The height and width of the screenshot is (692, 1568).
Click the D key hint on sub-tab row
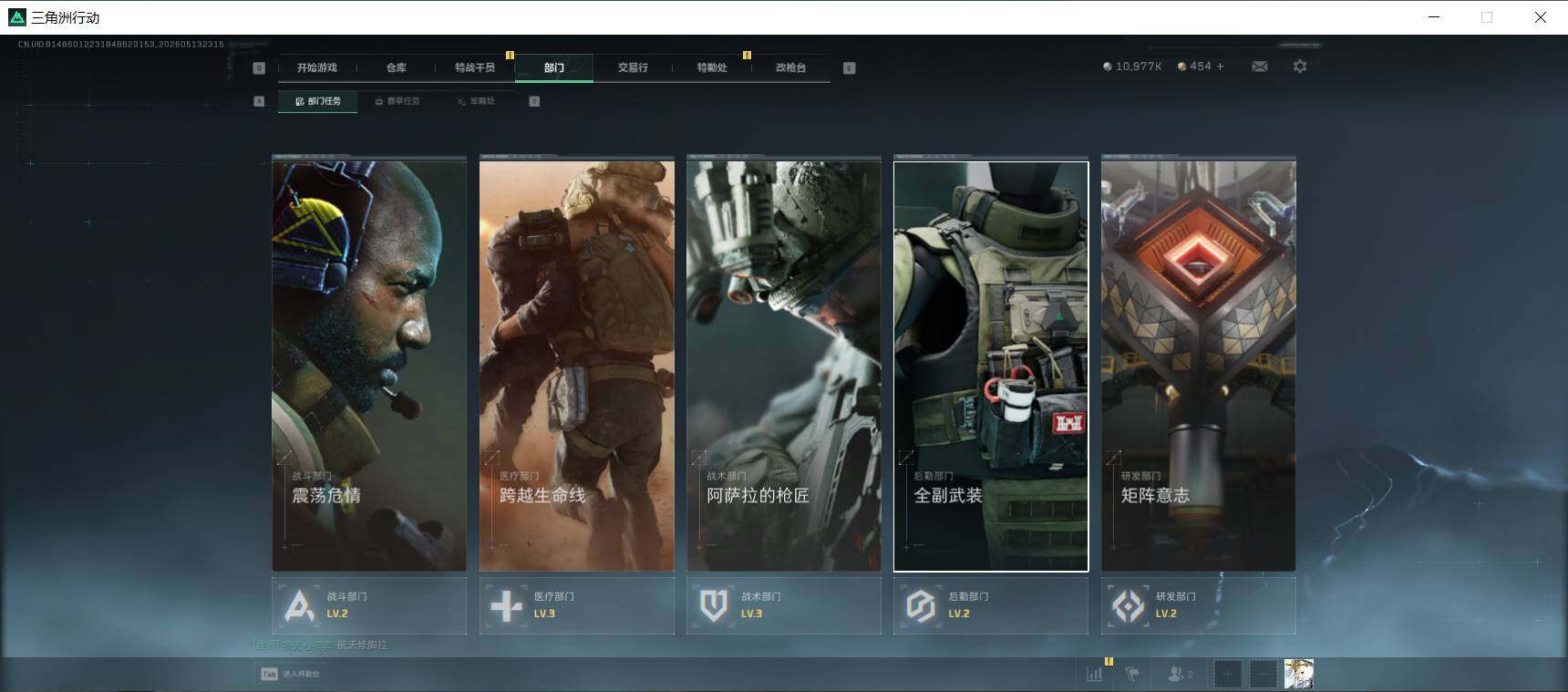(534, 101)
